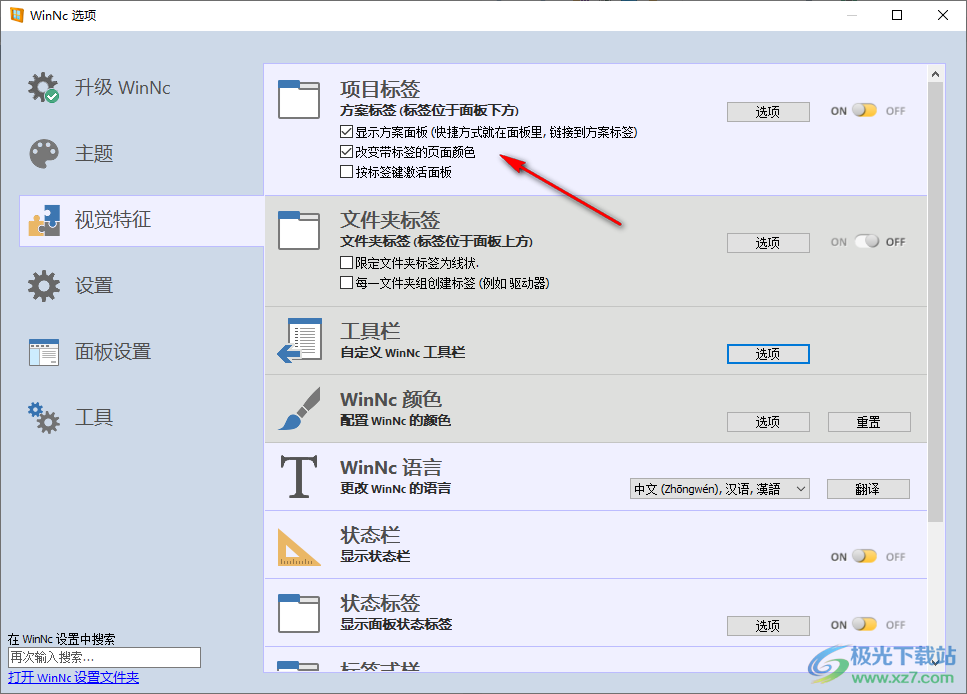Click 选项 button for 文件夹标签

point(768,243)
